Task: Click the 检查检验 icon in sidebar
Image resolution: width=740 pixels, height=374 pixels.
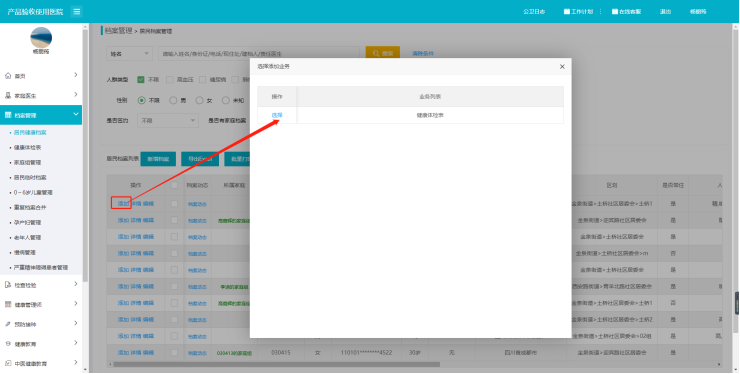Action: [x=8, y=285]
